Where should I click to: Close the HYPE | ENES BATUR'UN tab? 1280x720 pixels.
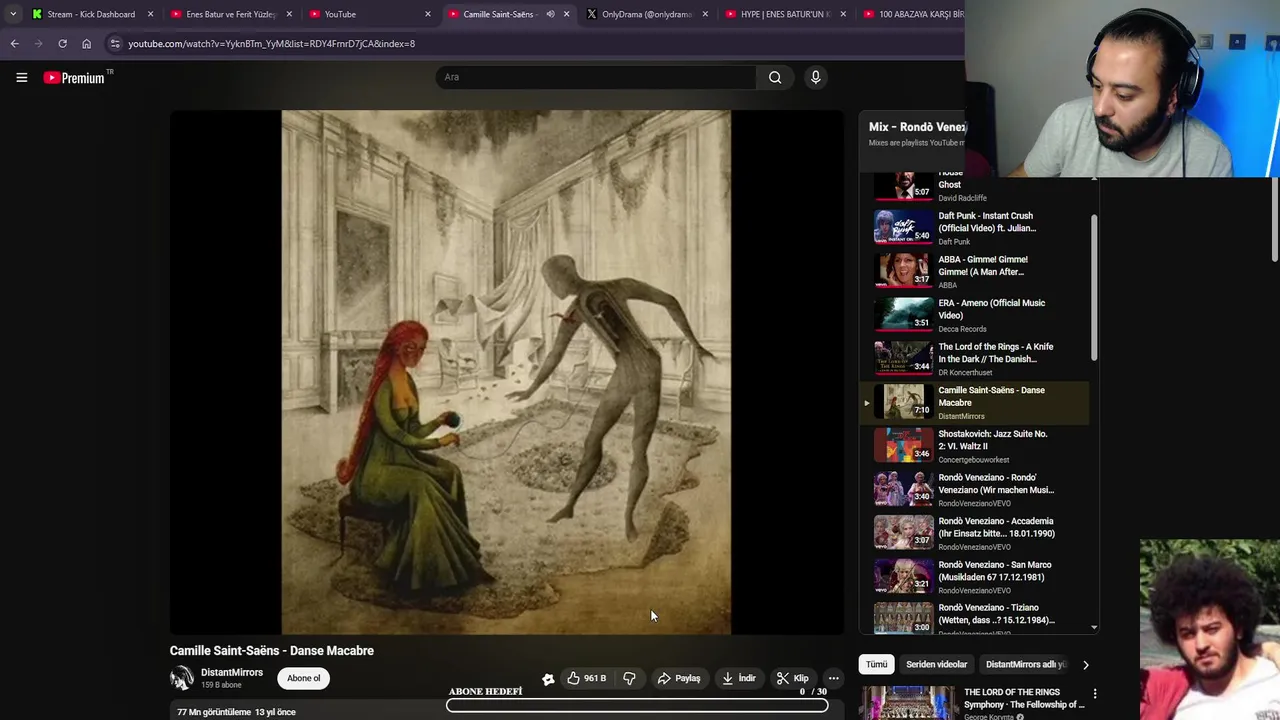point(843,14)
